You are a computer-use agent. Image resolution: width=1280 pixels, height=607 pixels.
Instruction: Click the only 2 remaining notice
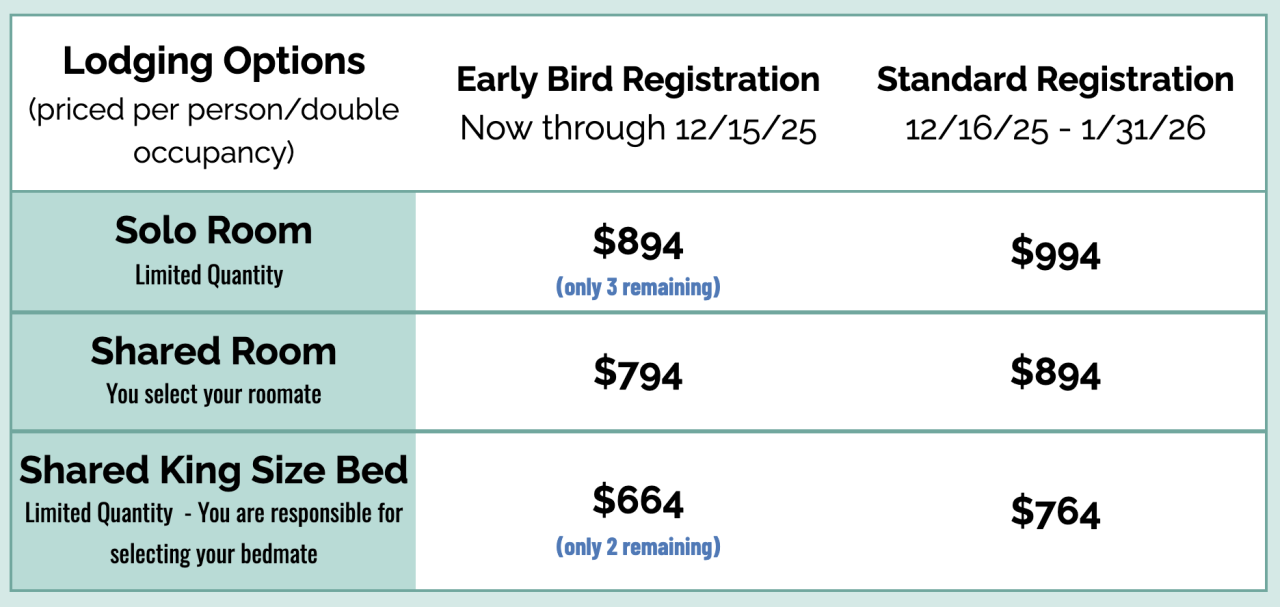[x=638, y=547]
